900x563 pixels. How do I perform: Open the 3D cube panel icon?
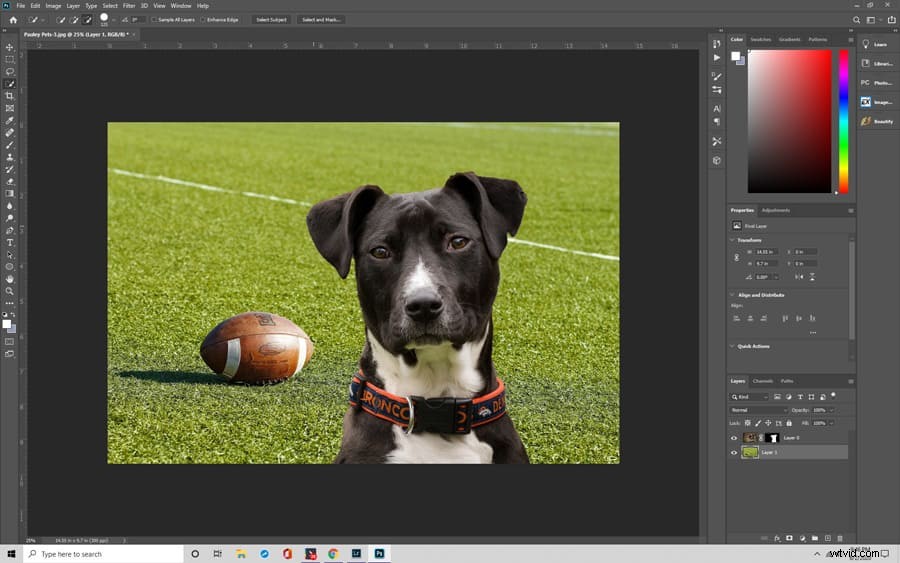(717, 161)
